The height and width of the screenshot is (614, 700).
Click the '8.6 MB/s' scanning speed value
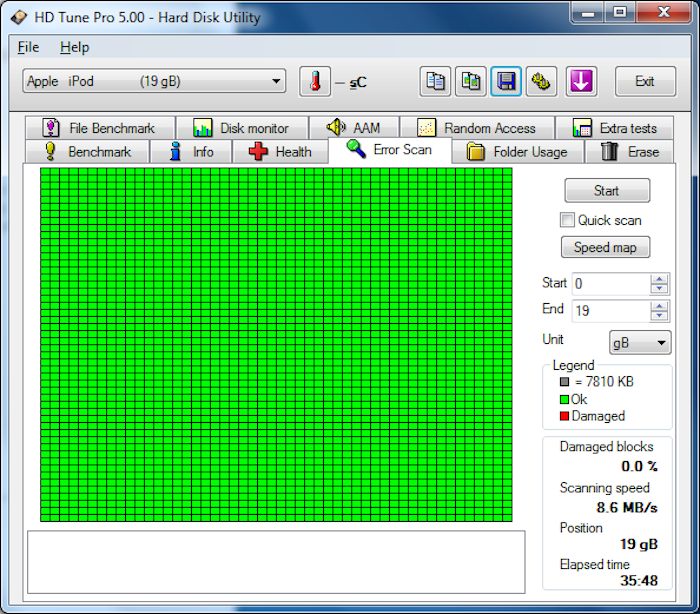pyautogui.click(x=627, y=508)
